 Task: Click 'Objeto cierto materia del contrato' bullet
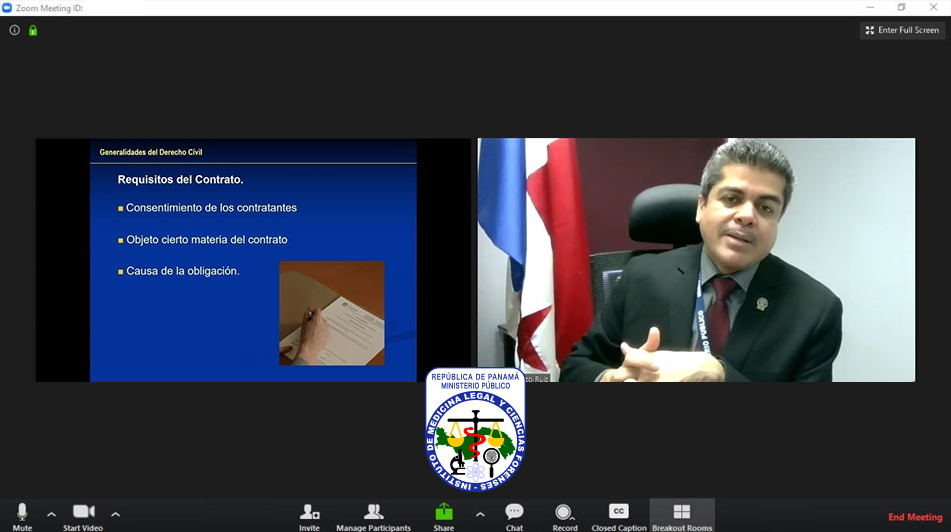pos(207,240)
